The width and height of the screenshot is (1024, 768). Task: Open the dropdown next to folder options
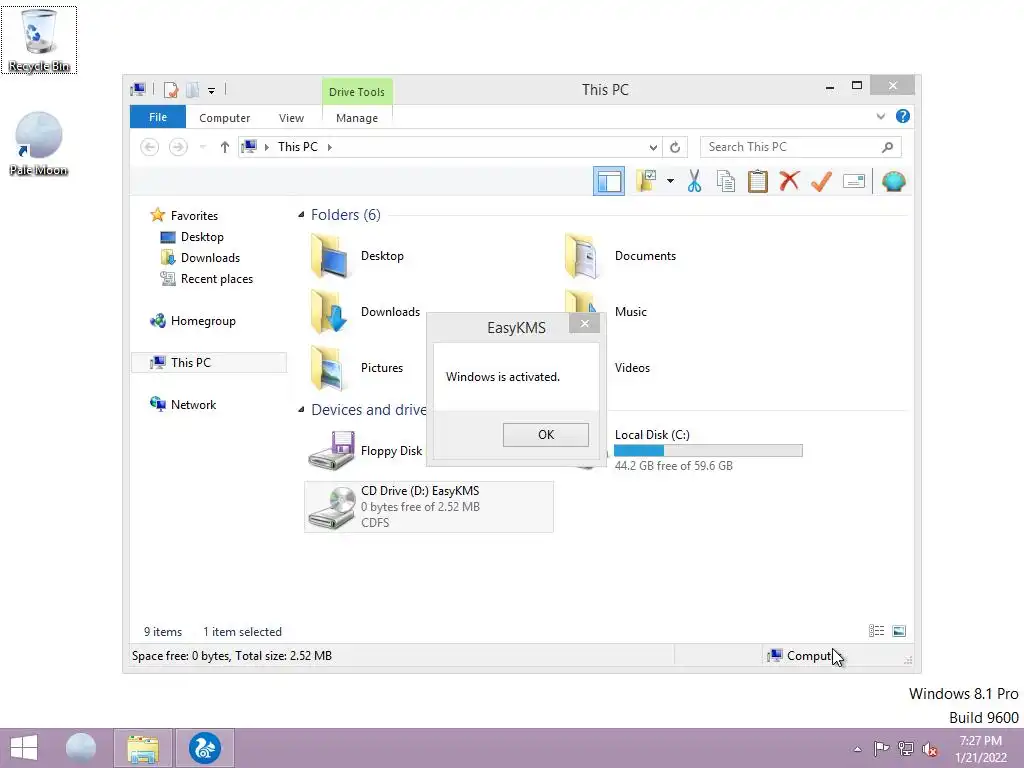[x=670, y=181]
